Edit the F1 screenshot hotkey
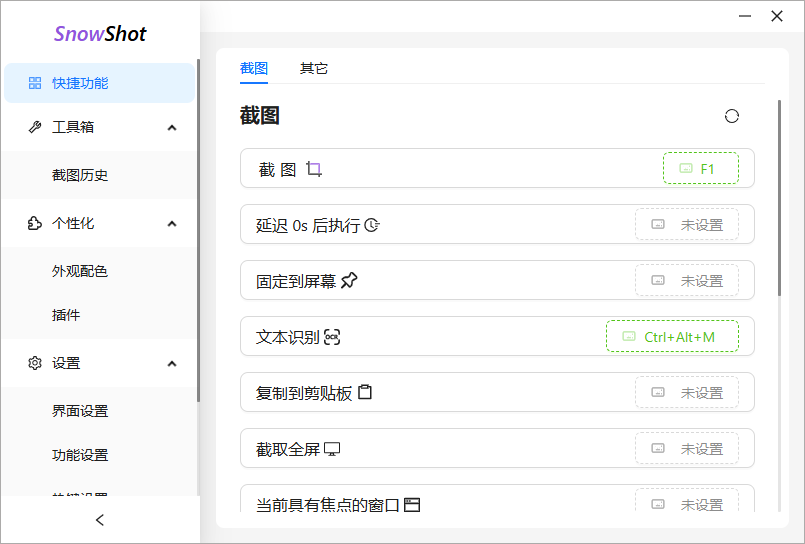805x544 pixels. tap(700, 169)
